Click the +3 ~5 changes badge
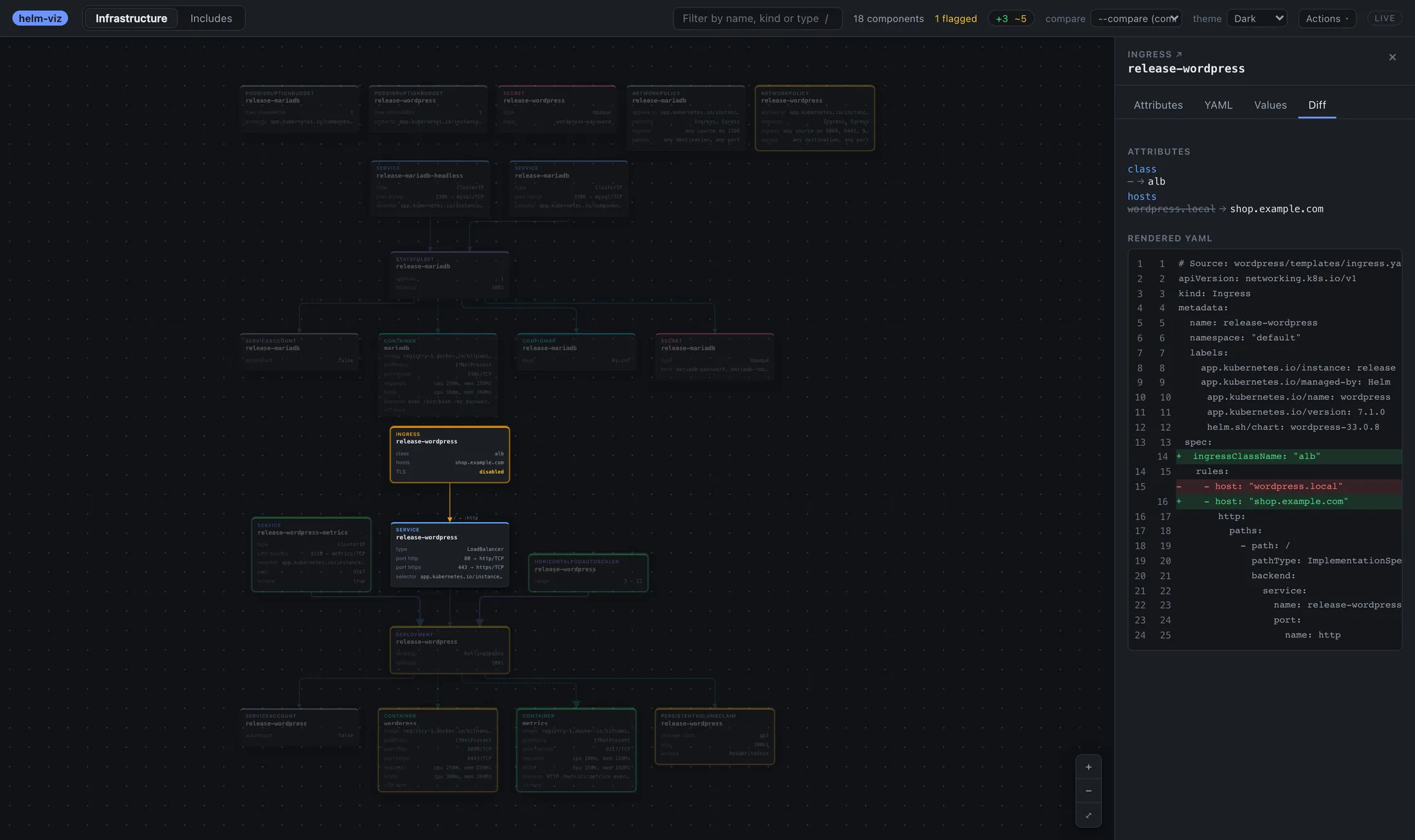 click(x=1010, y=18)
